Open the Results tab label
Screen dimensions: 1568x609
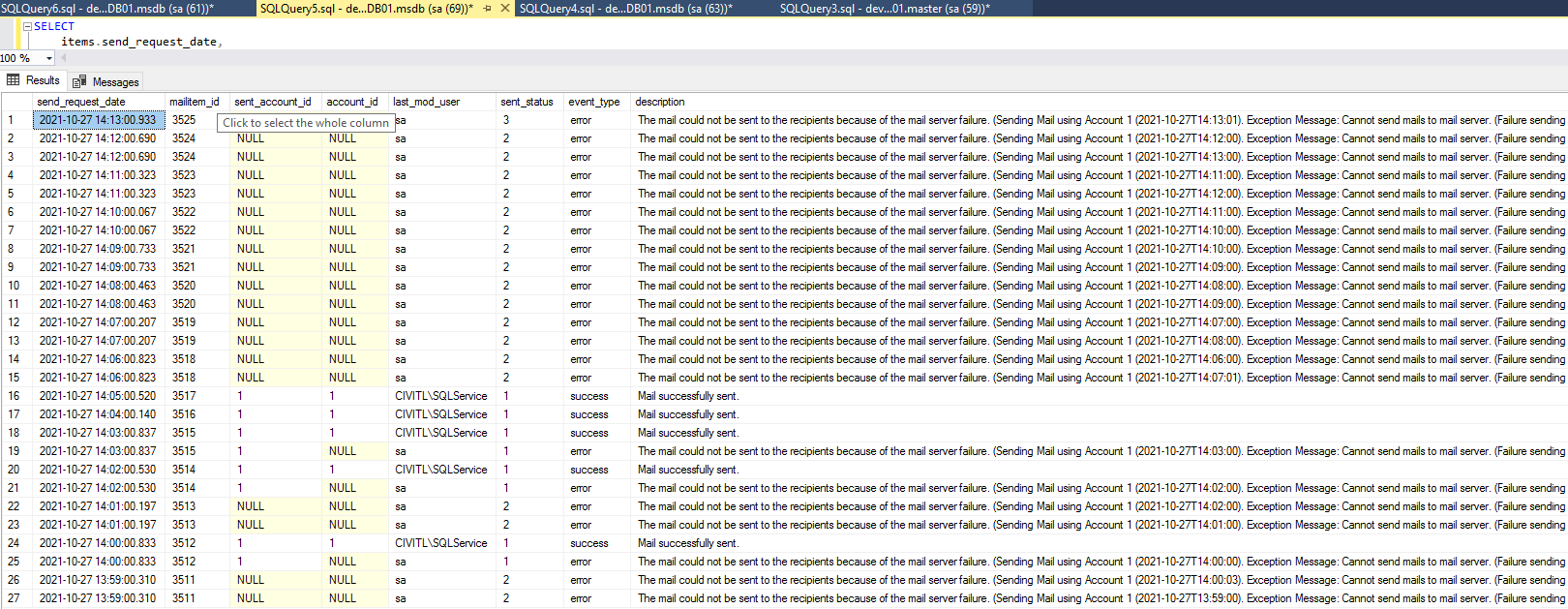43,80
